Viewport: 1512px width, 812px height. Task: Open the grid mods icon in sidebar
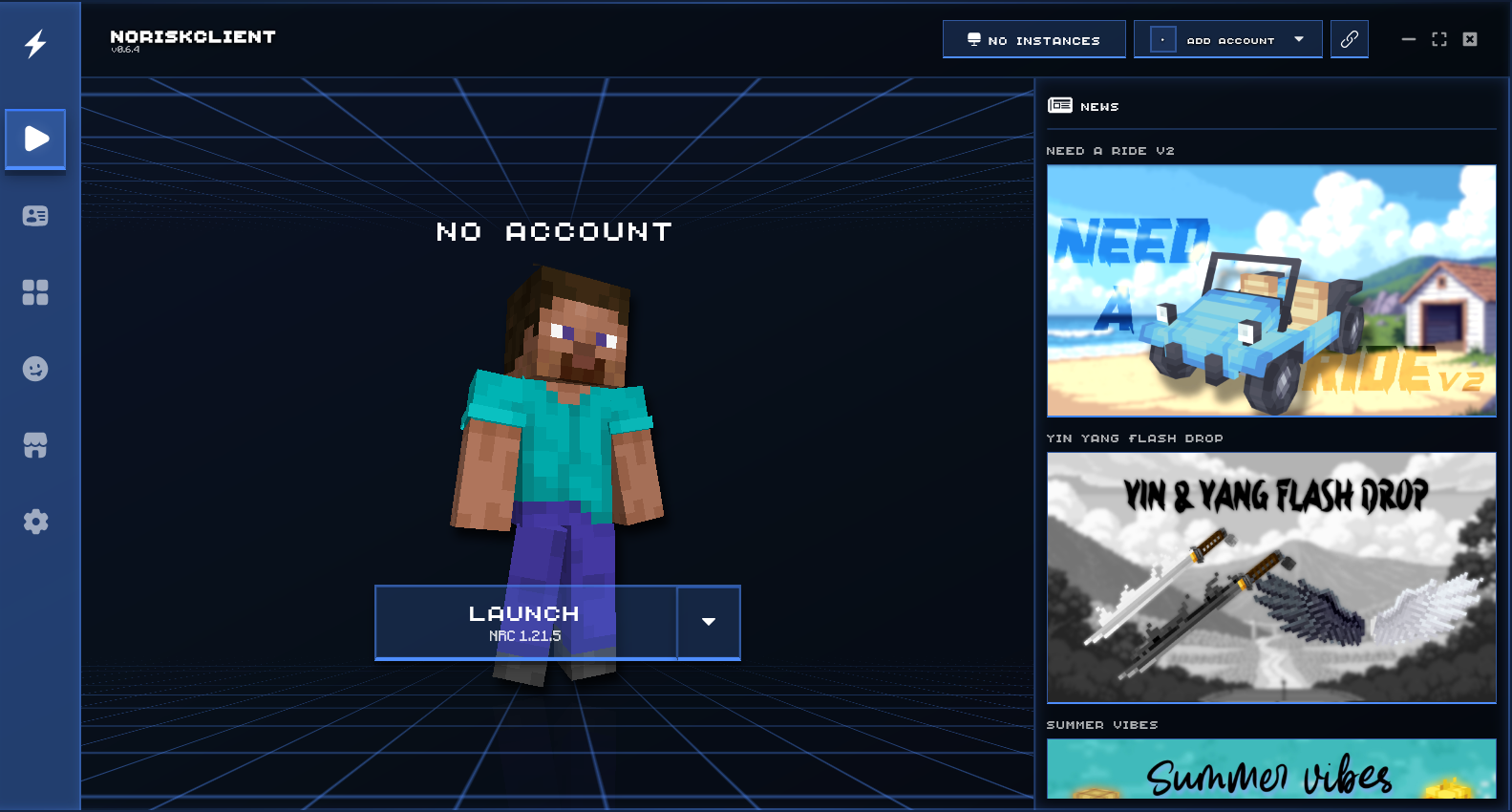tap(35, 292)
